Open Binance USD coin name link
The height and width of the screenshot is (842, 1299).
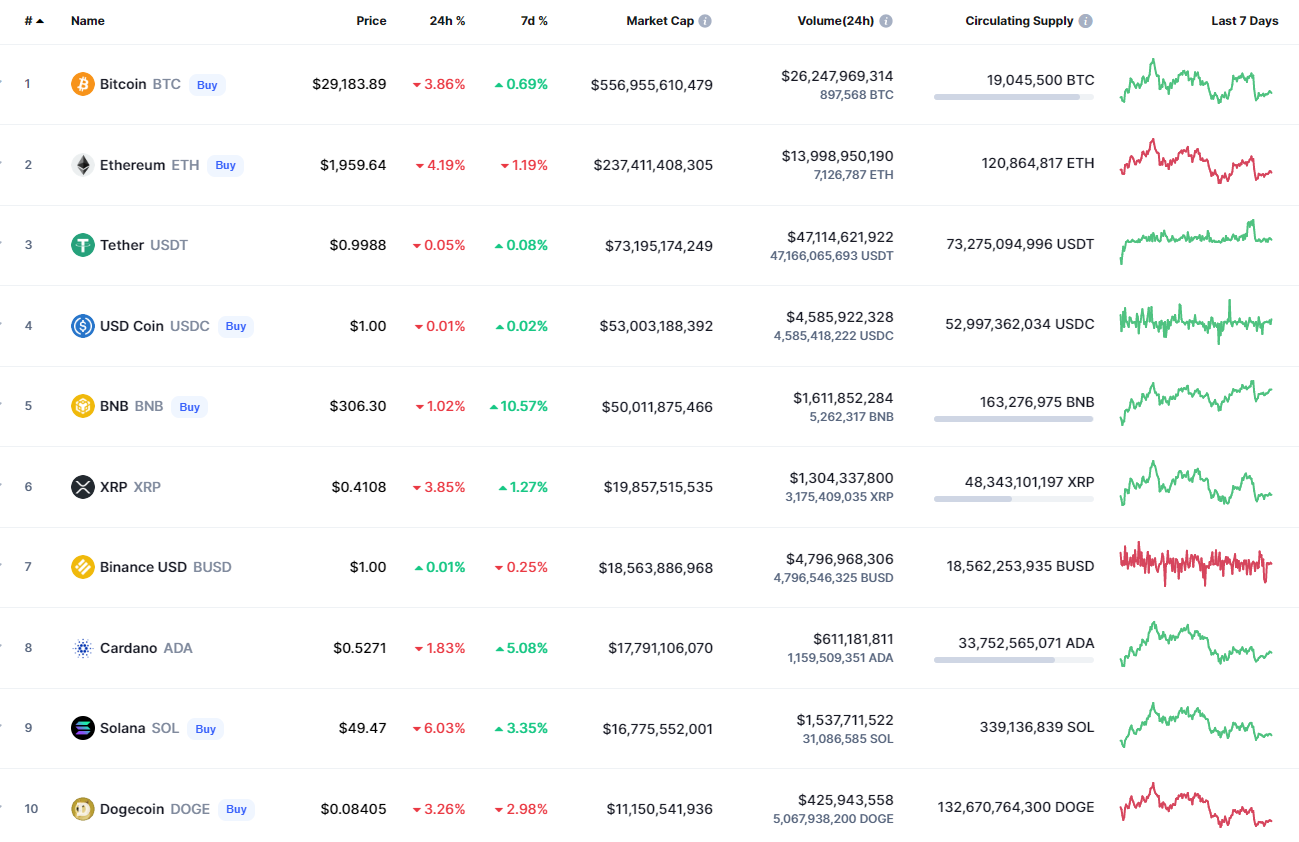tap(143, 567)
